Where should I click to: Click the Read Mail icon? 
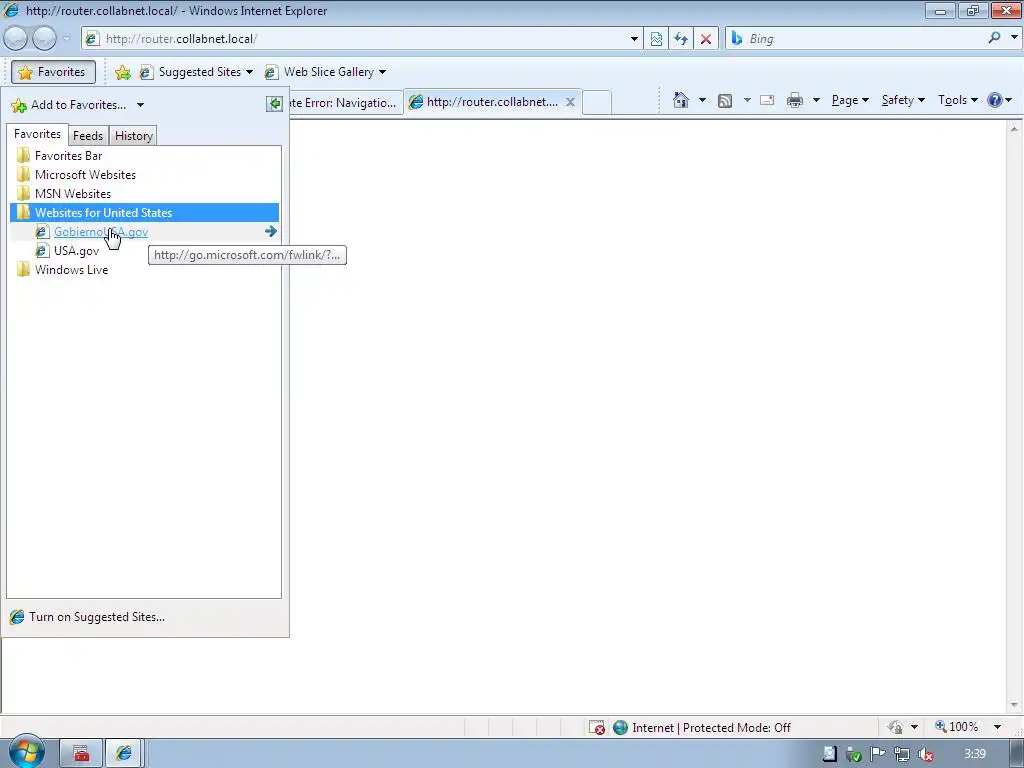pos(767,100)
